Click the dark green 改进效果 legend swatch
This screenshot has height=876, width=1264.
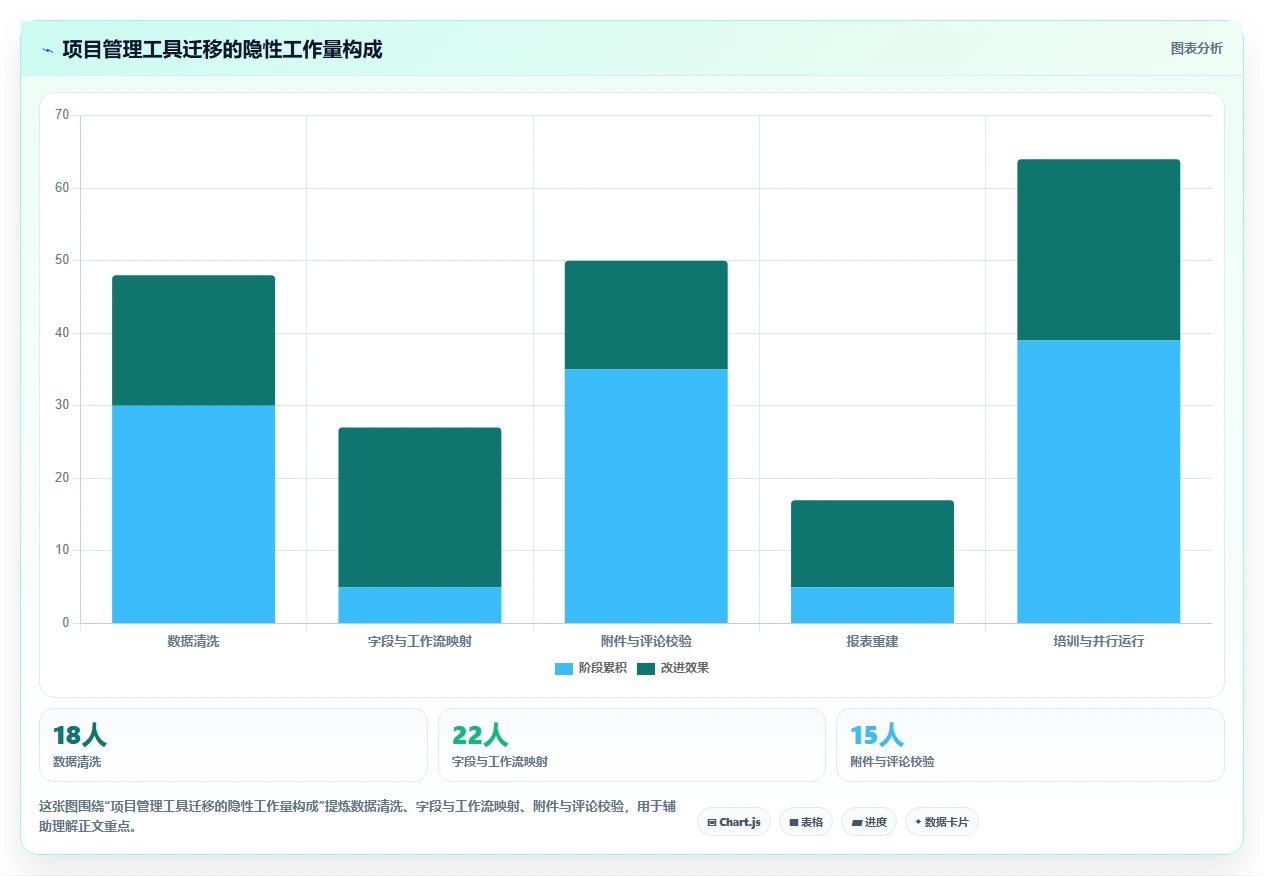(x=646, y=668)
